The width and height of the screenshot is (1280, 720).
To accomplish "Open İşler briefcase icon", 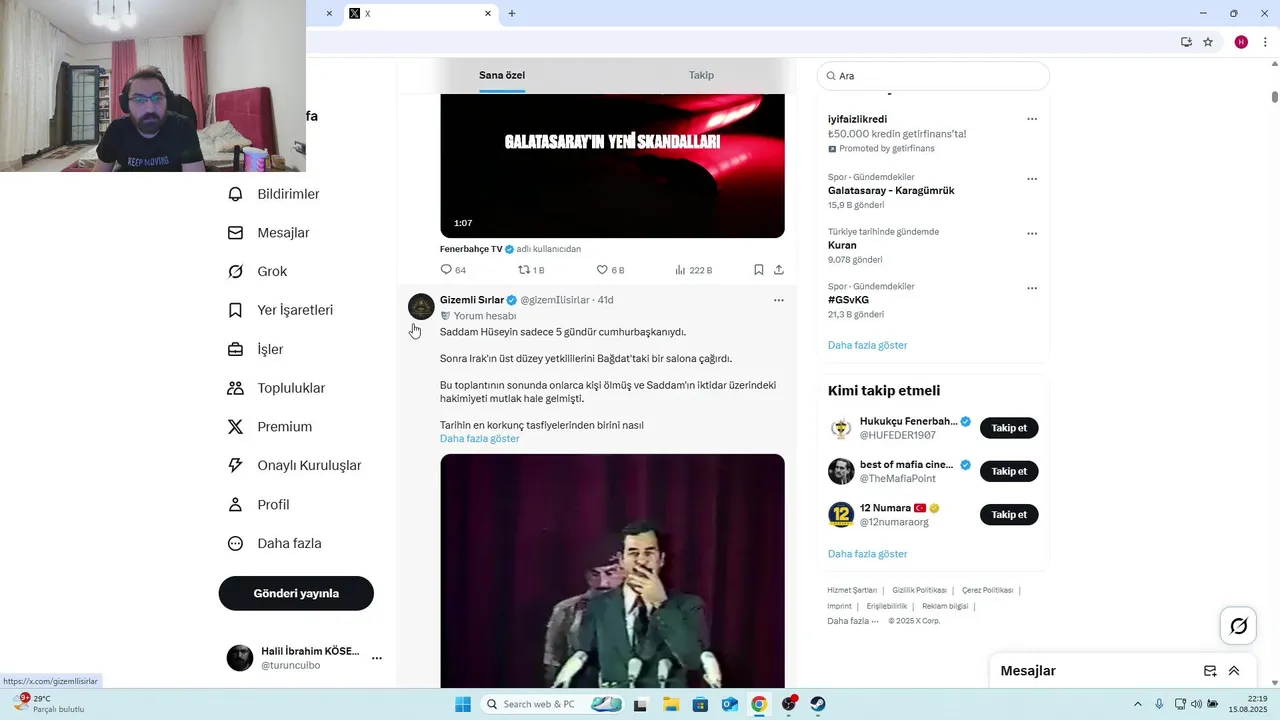I will (x=236, y=349).
